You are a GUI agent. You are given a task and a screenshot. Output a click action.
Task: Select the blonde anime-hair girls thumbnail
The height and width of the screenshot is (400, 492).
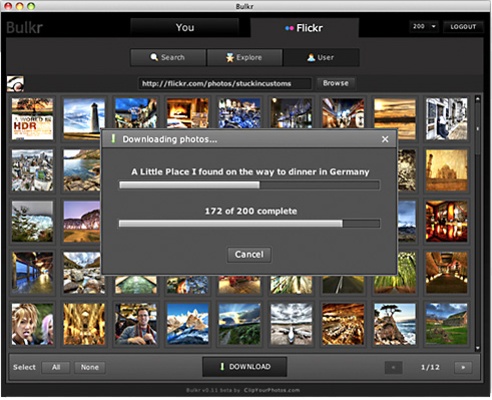pos(32,324)
